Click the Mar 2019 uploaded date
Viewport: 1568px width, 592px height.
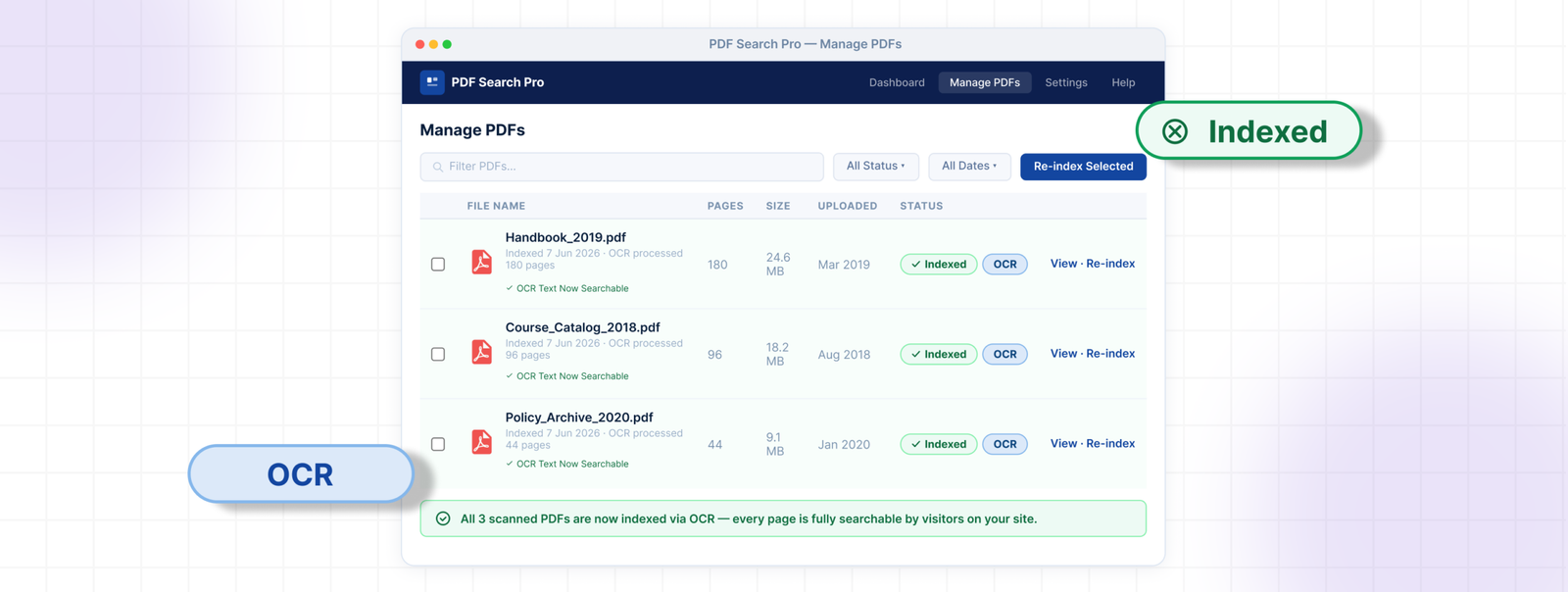click(844, 265)
